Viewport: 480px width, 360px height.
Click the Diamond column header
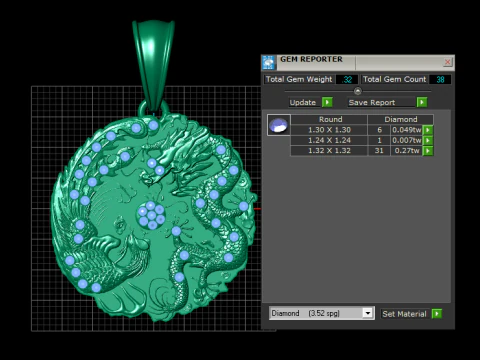point(401,119)
